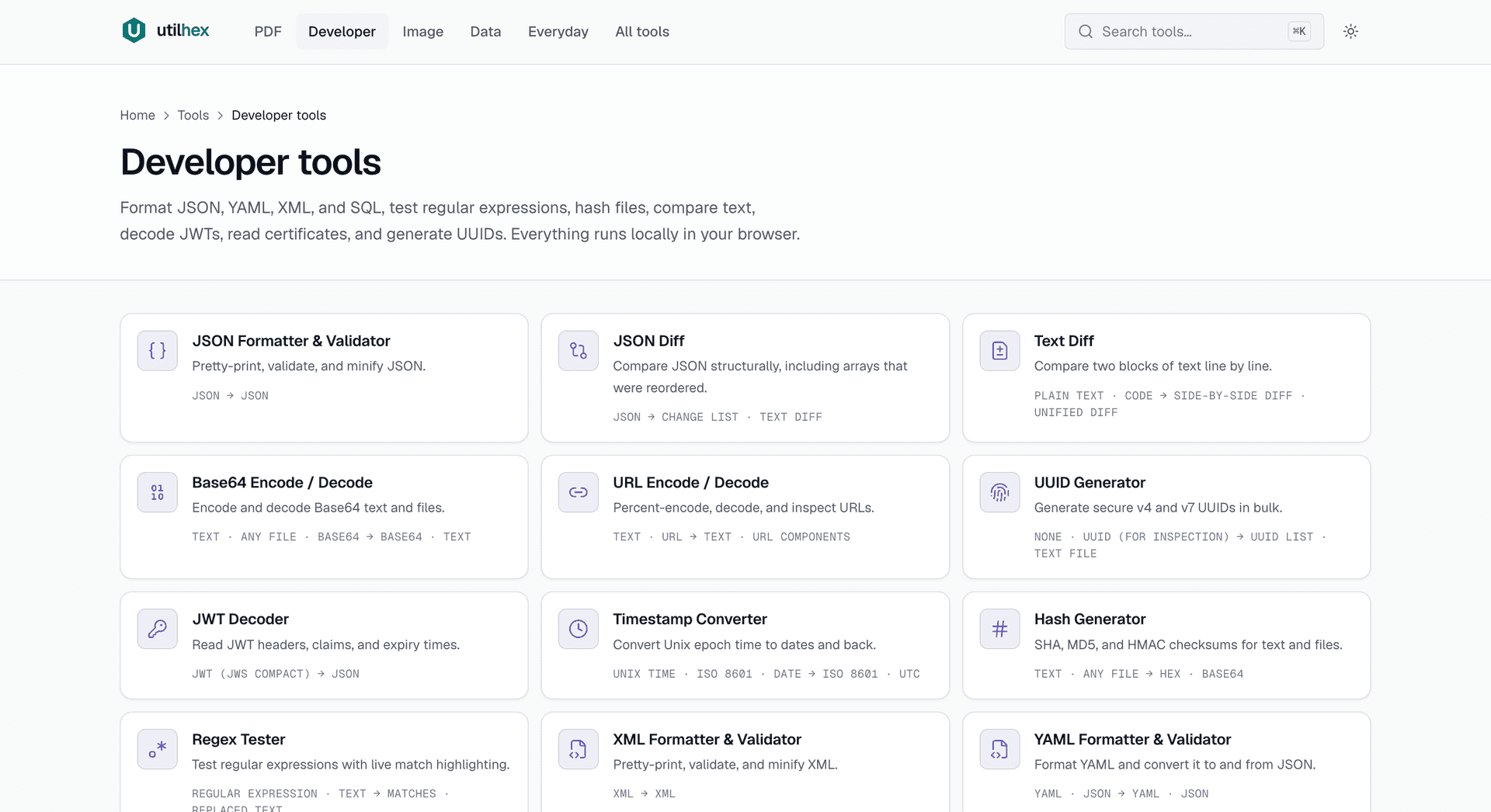
Task: Click the Tools breadcrumb link
Action: pos(193,115)
